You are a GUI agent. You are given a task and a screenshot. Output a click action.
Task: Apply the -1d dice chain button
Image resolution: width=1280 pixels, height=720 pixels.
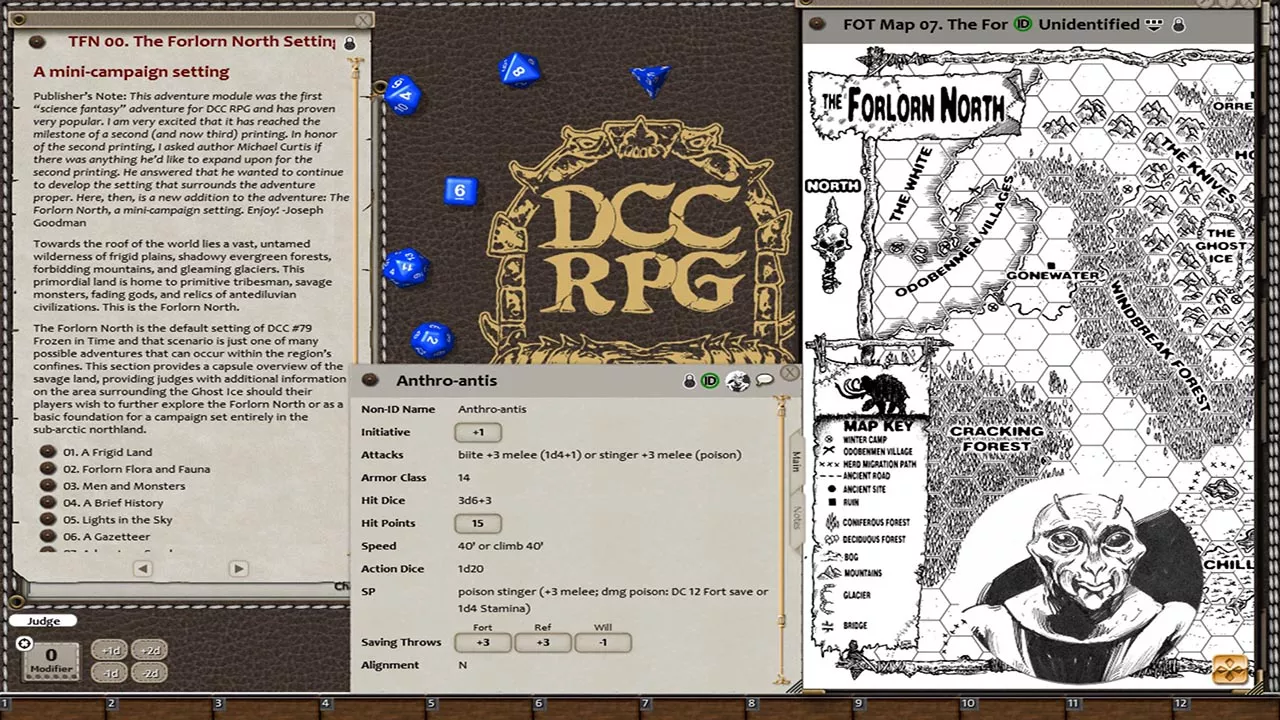coord(110,673)
